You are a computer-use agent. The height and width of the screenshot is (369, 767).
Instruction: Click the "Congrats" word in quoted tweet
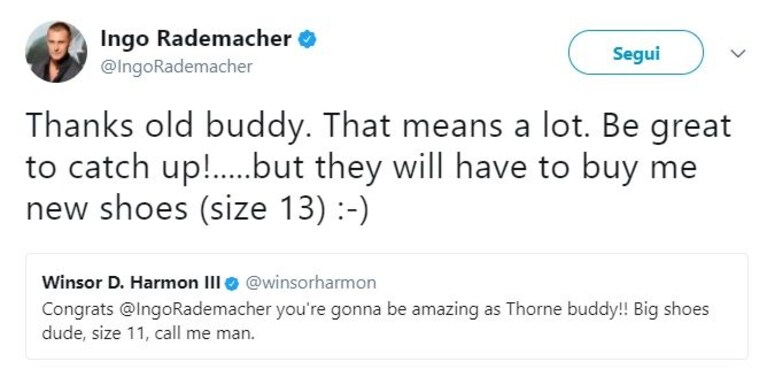85,310
